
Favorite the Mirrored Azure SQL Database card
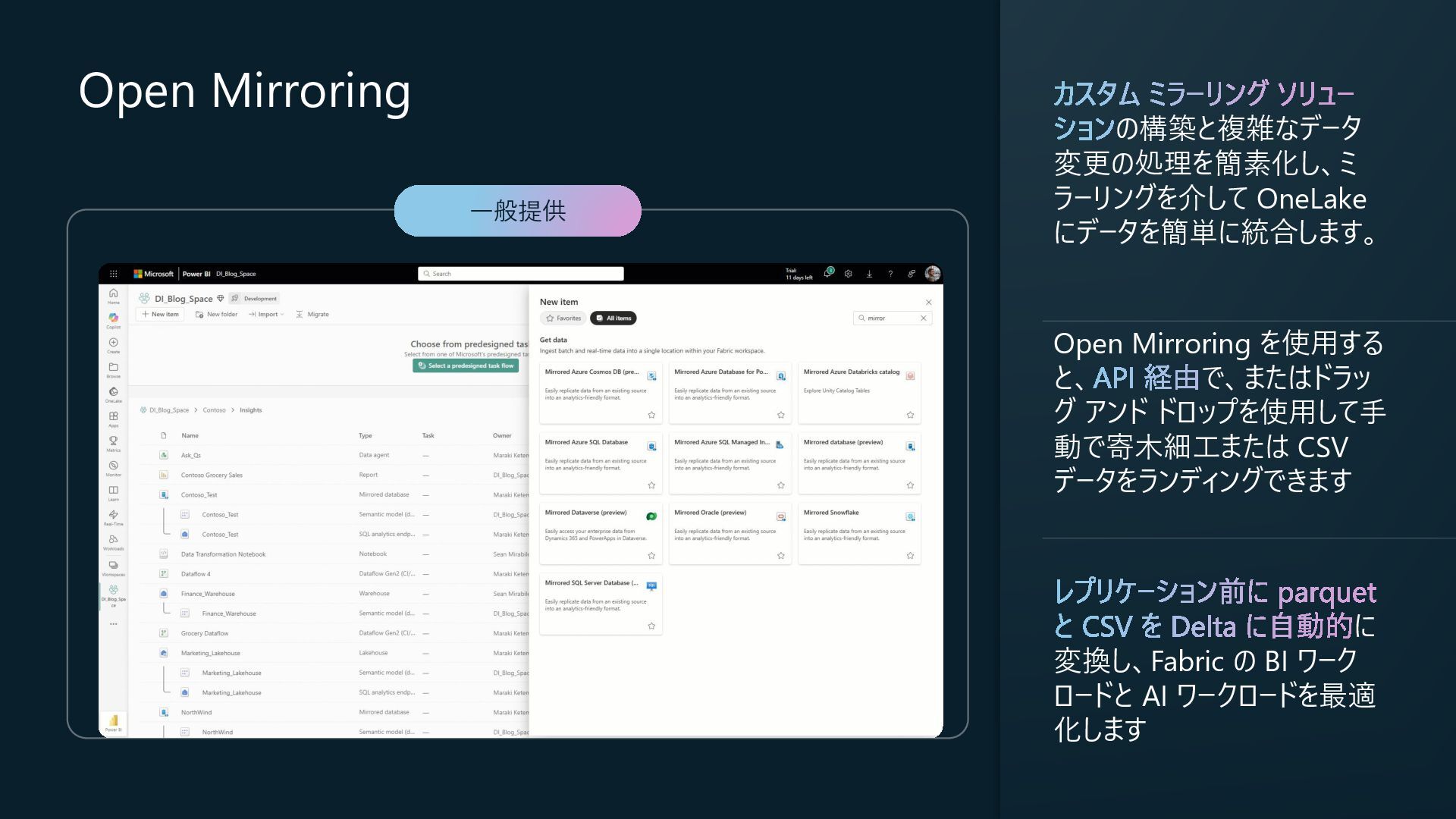(651, 485)
